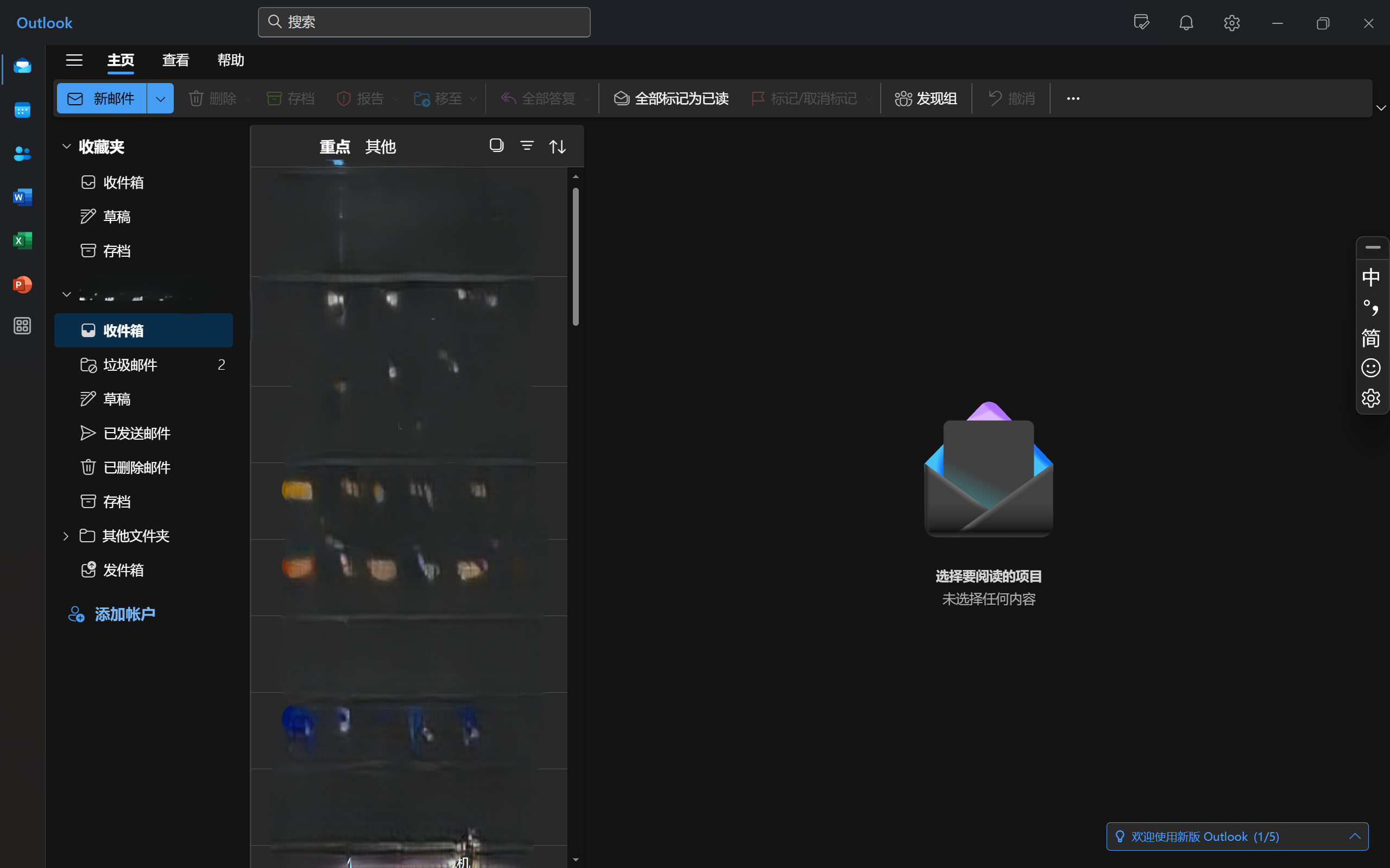Open the notifications bell
The width and height of the screenshot is (1390, 868).
coord(1186,23)
